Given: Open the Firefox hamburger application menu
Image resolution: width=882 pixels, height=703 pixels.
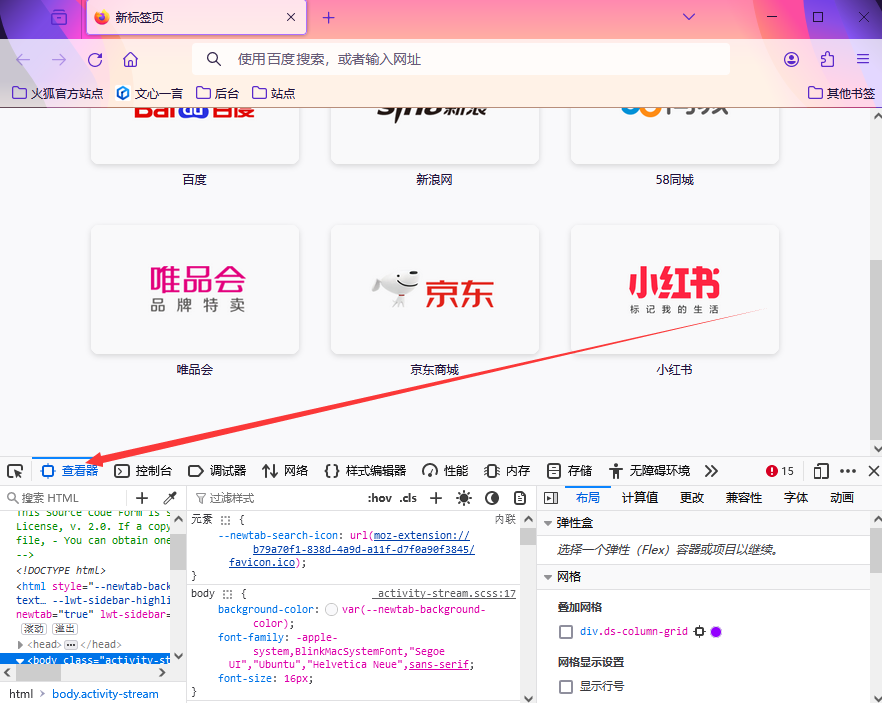Looking at the screenshot, I should click(x=863, y=60).
